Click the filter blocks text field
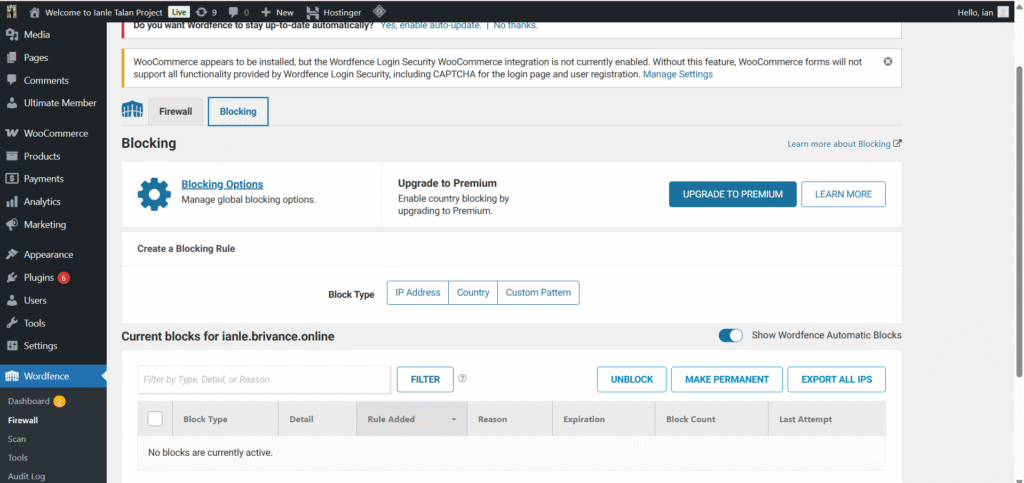Screen dimensions: 1024x483 tap(263, 379)
